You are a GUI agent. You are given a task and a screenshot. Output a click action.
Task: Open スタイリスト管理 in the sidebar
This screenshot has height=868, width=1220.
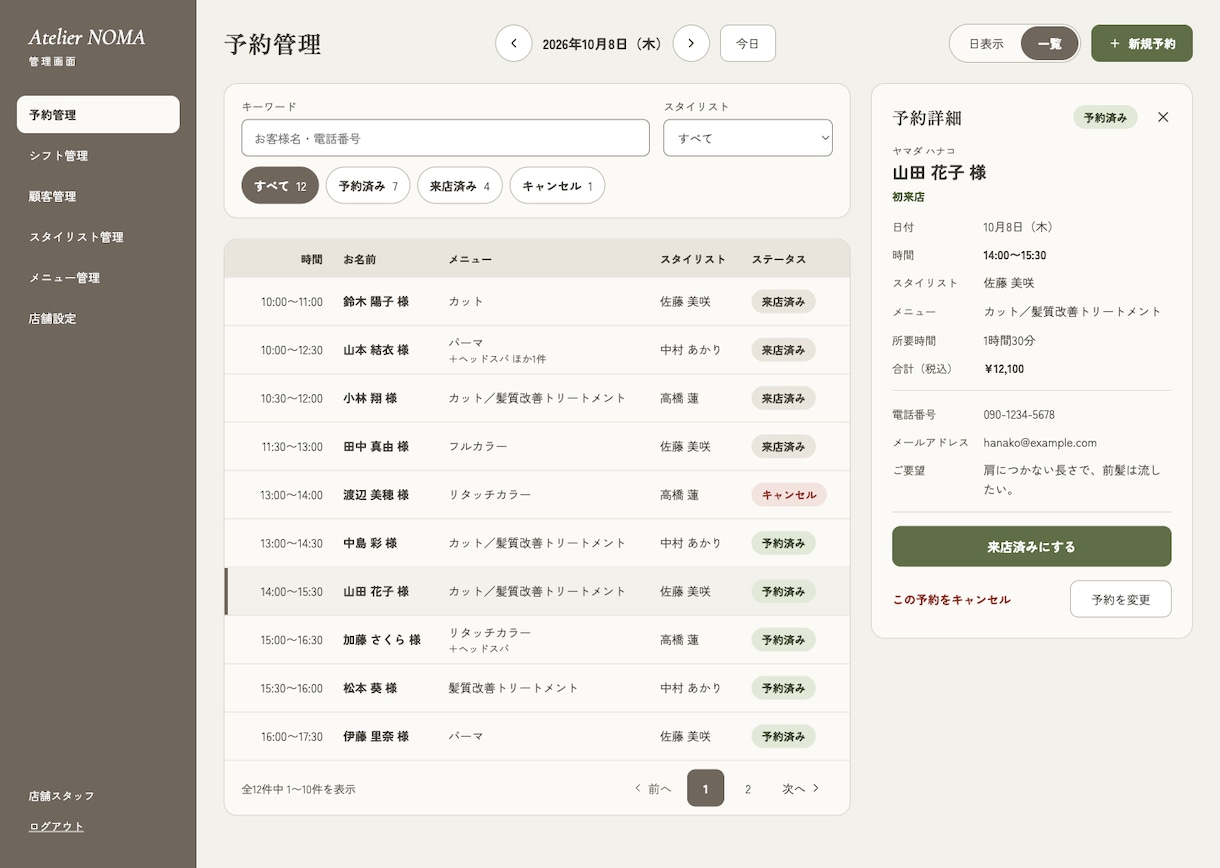(x=98, y=237)
